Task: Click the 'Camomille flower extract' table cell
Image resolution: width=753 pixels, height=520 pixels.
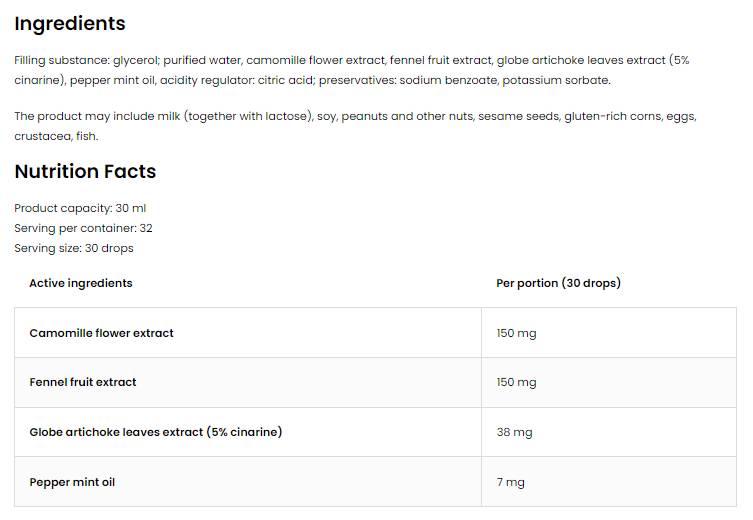Action: click(102, 333)
